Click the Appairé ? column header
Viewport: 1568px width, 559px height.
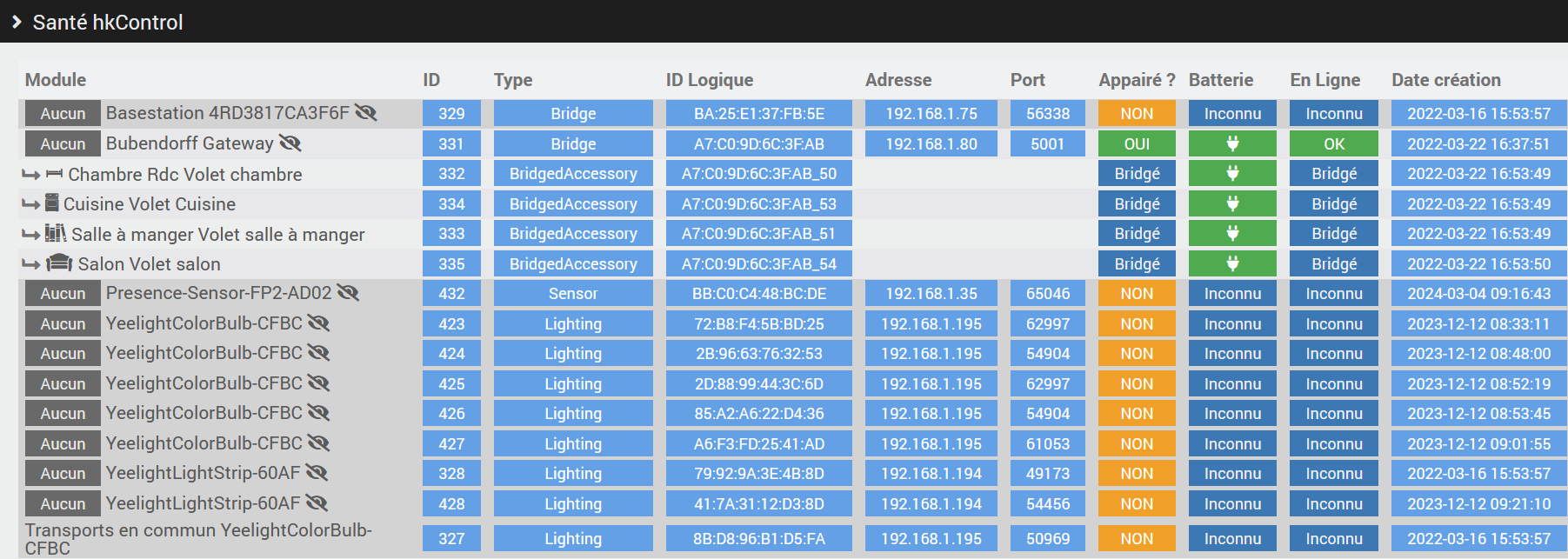pyautogui.click(x=1137, y=80)
